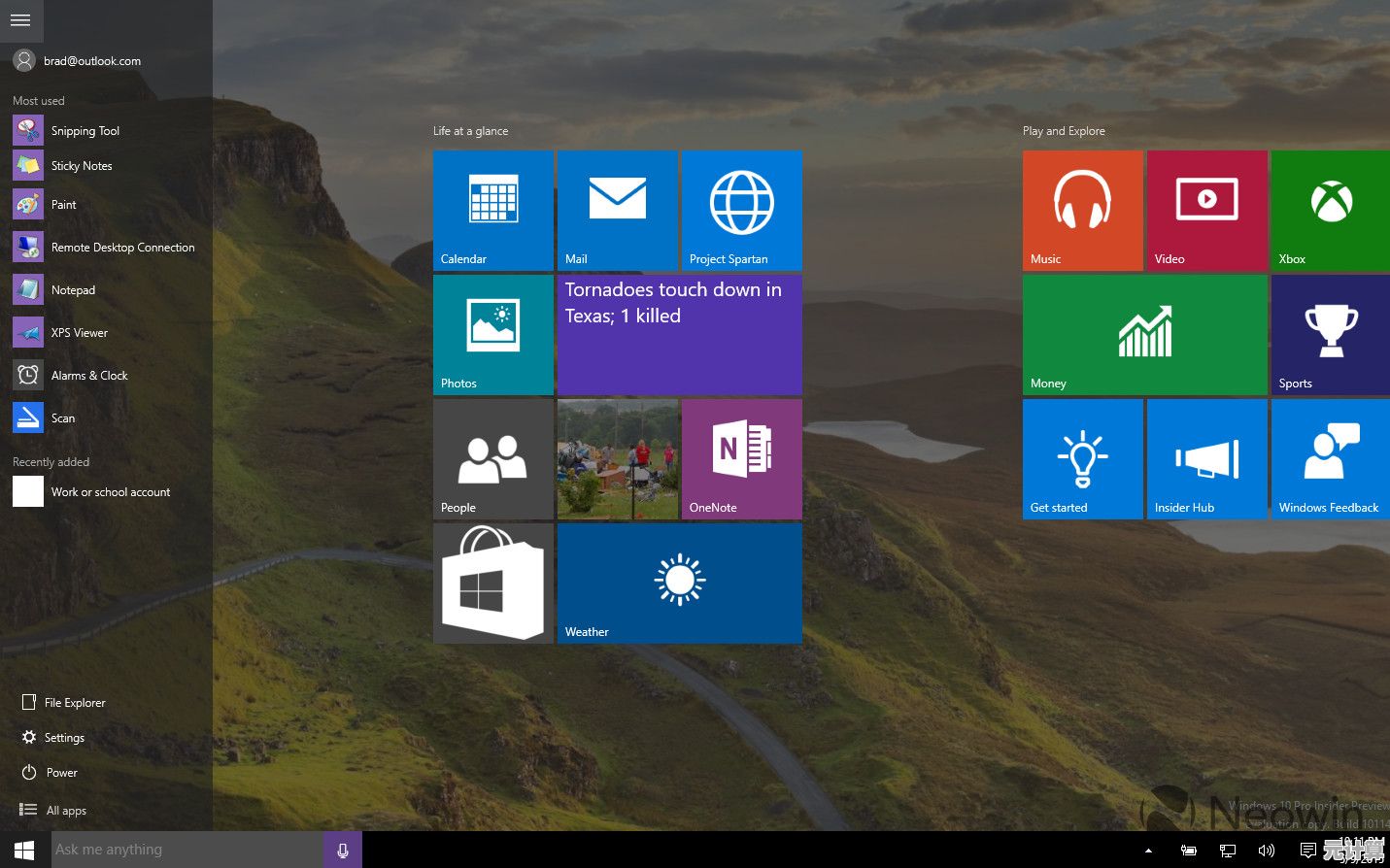Launch the Mail tile
The height and width of the screenshot is (868, 1390).
(618, 210)
